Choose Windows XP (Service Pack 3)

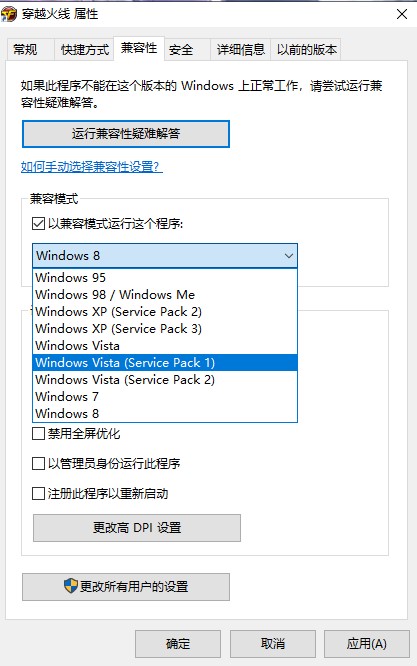coord(165,328)
